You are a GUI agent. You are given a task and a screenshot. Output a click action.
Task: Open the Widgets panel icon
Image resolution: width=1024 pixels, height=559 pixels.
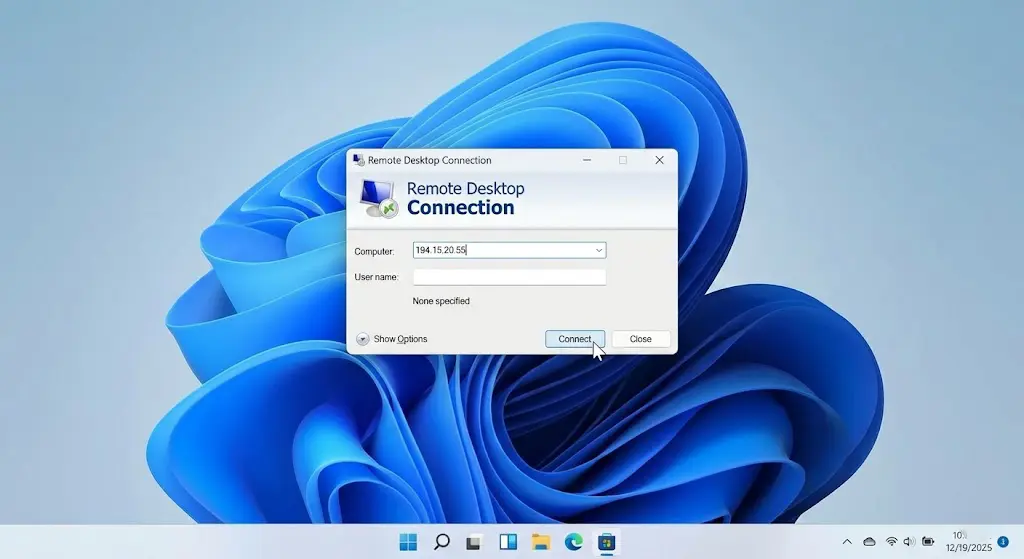(507, 542)
